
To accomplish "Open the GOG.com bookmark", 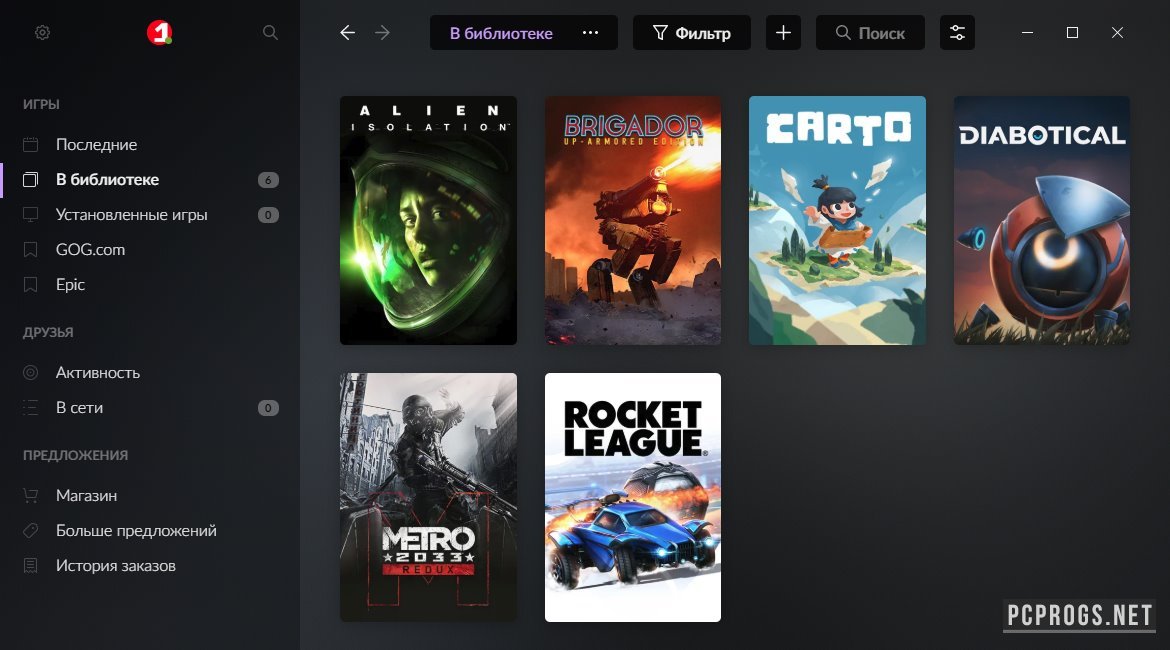I will [90, 250].
